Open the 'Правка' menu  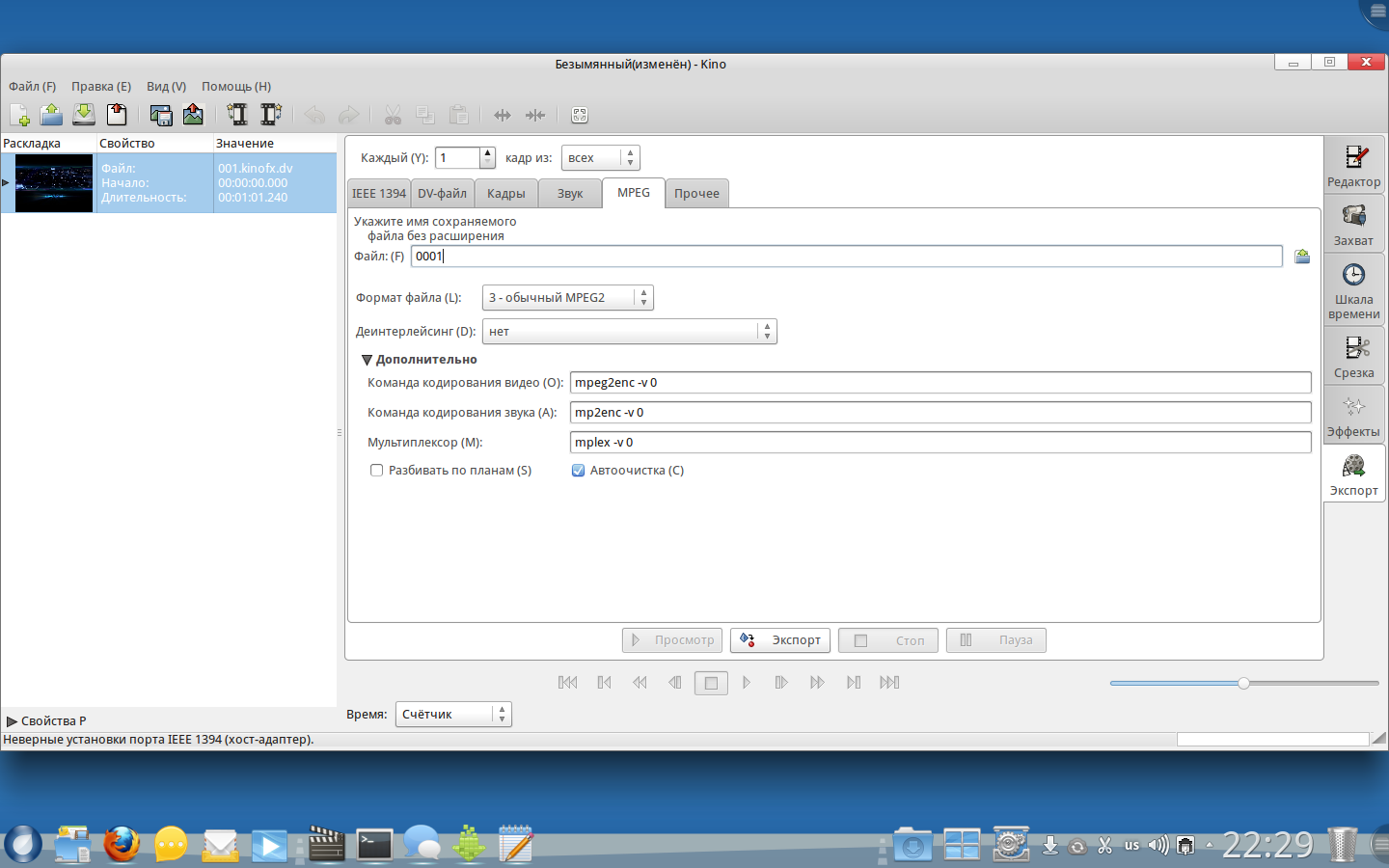pyautogui.click(x=100, y=87)
